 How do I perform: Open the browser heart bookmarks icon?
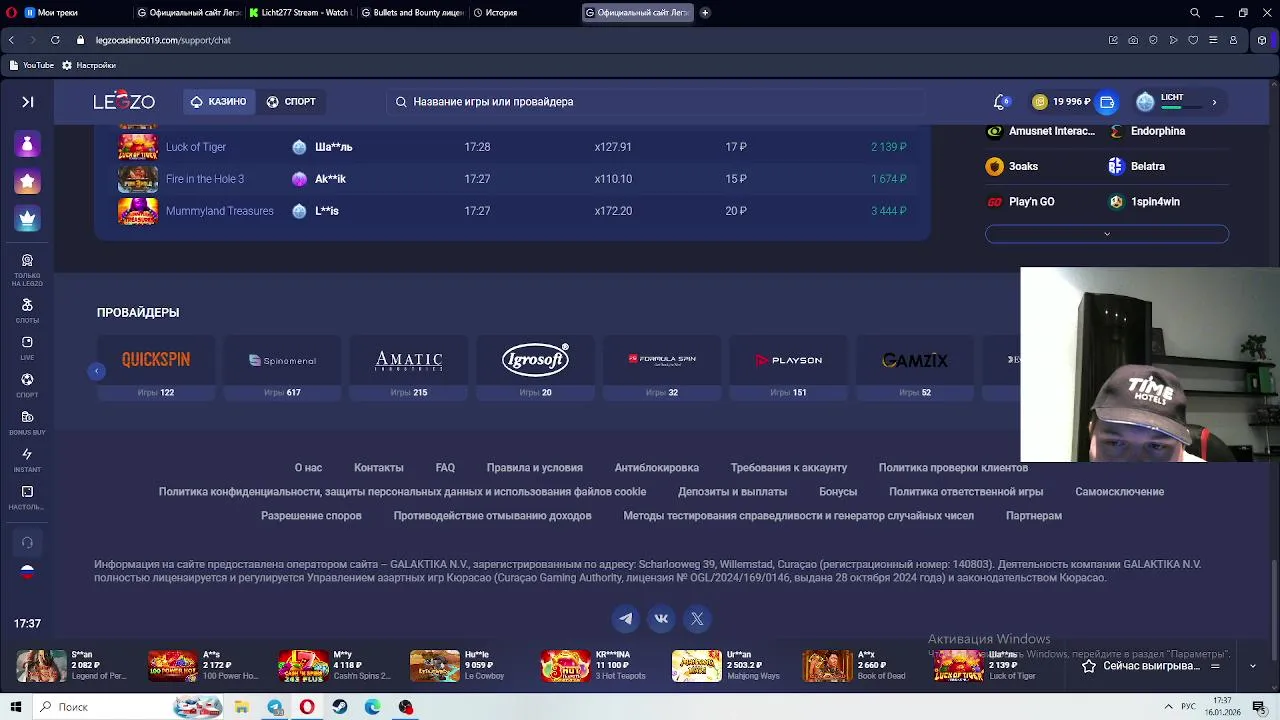coord(1193,40)
